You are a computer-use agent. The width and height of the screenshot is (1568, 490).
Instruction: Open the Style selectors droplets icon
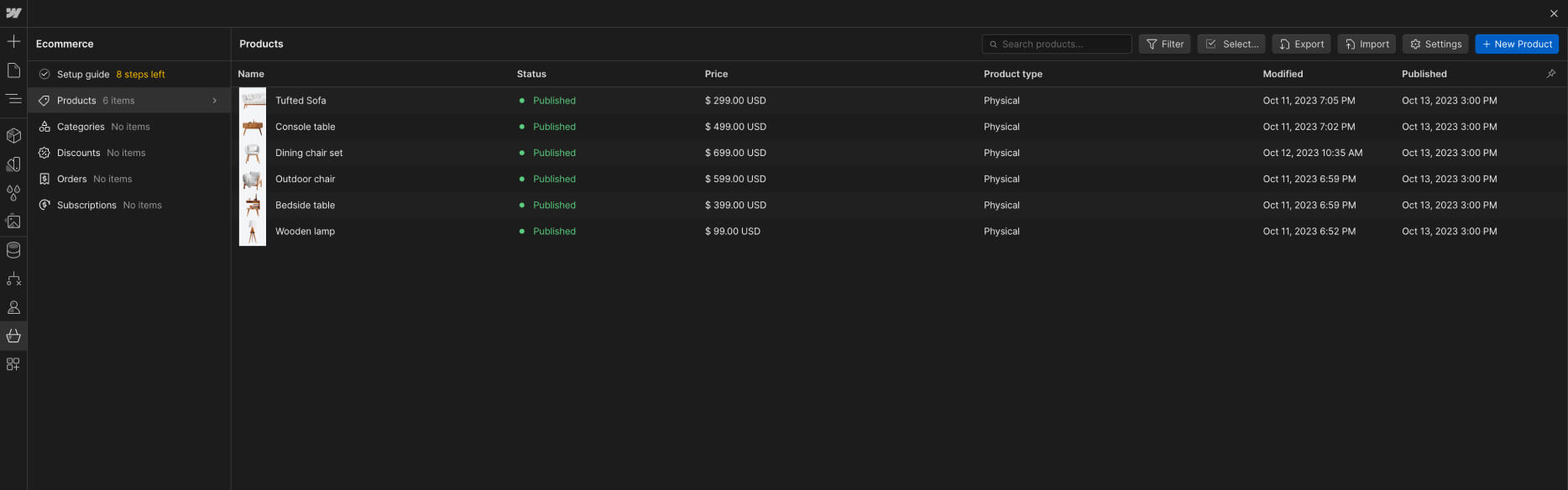pyautogui.click(x=13, y=192)
